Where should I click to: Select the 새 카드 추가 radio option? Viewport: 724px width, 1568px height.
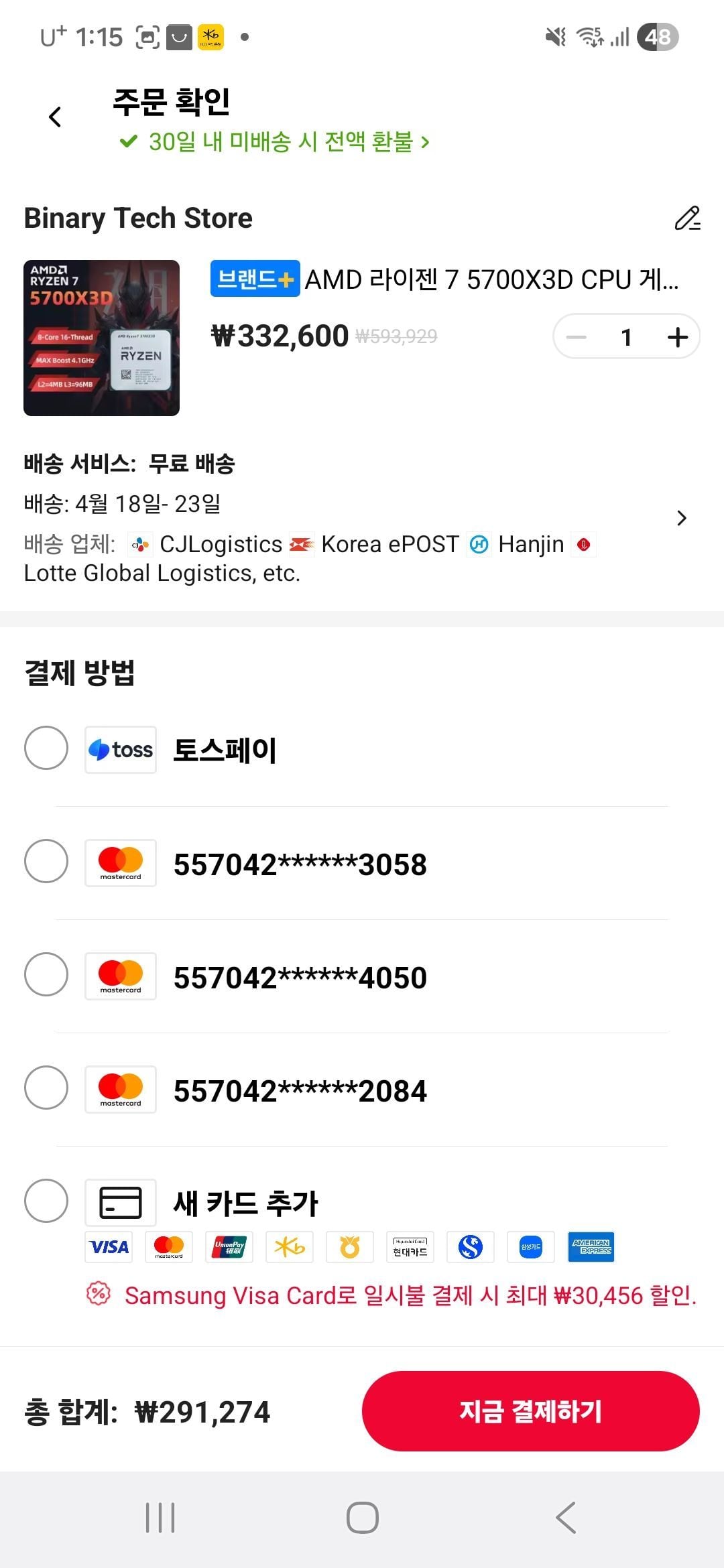46,1201
